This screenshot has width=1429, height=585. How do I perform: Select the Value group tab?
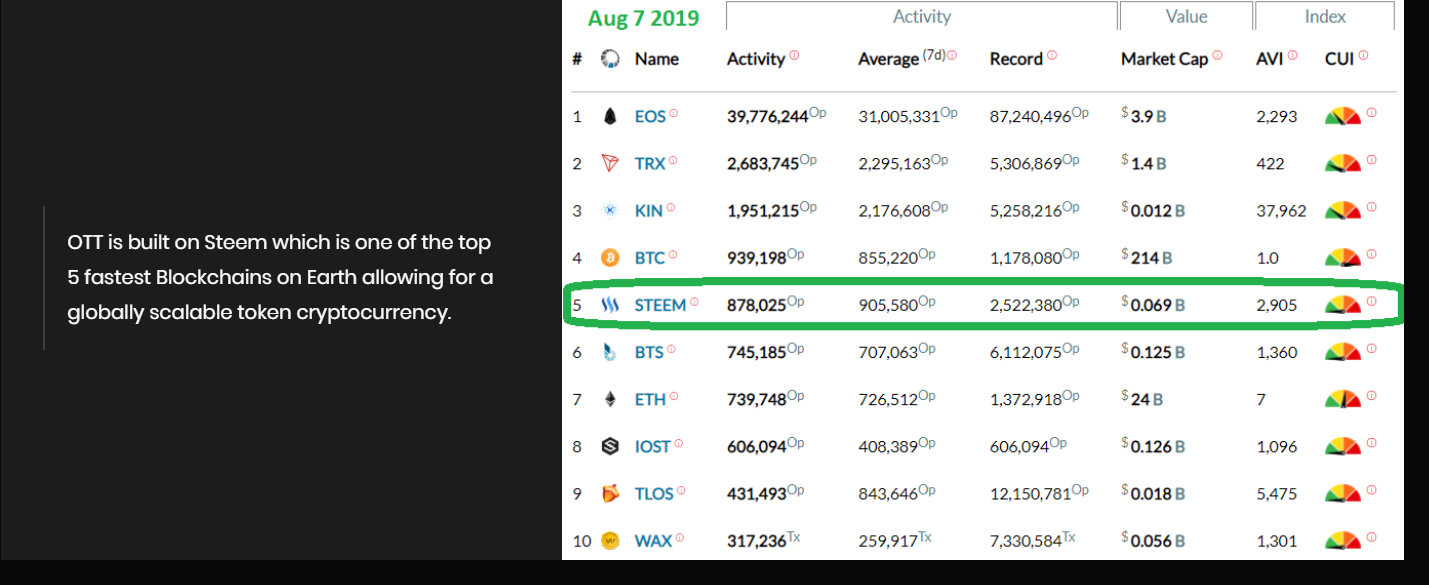(x=1186, y=17)
